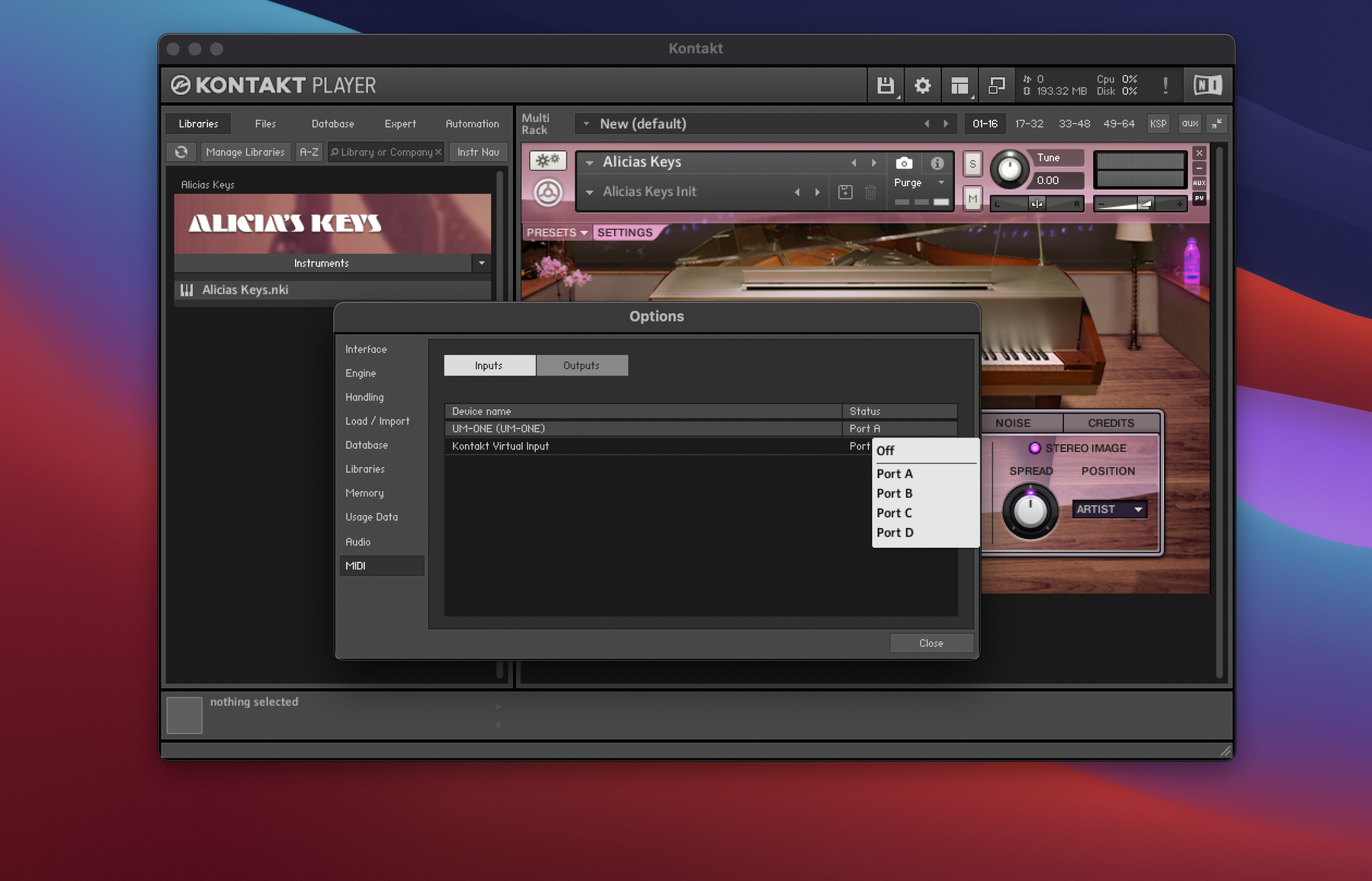
Task: Click the Native Instruments NI logo
Action: 1207,85
